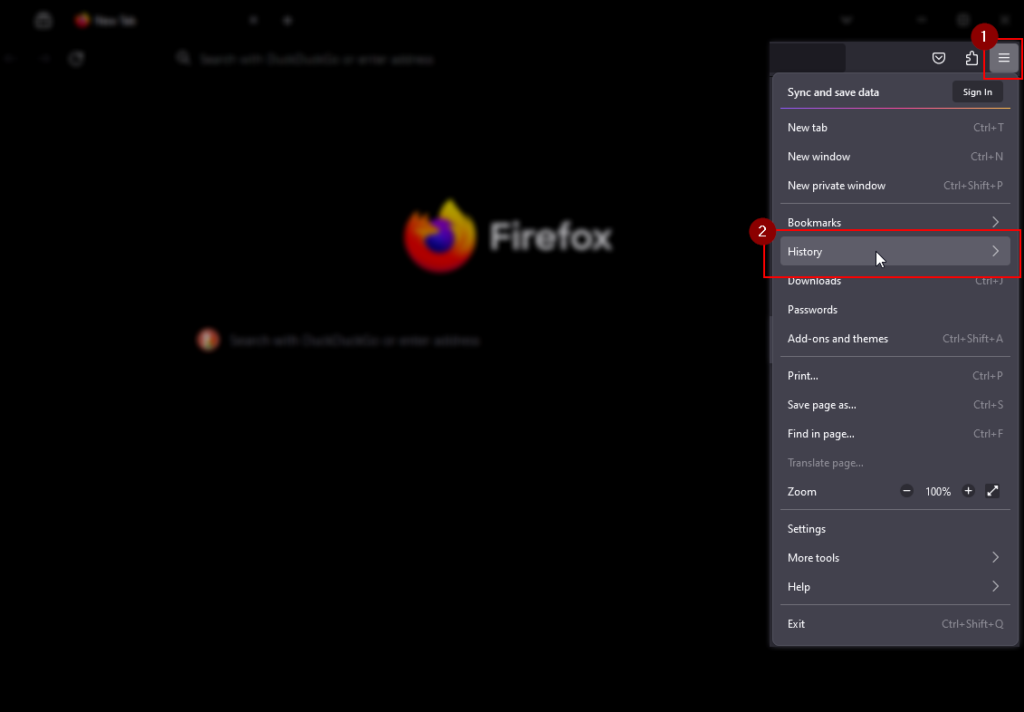Image resolution: width=1024 pixels, height=712 pixels.
Task: Choose Add-ons and themes
Action: pyautogui.click(x=838, y=339)
